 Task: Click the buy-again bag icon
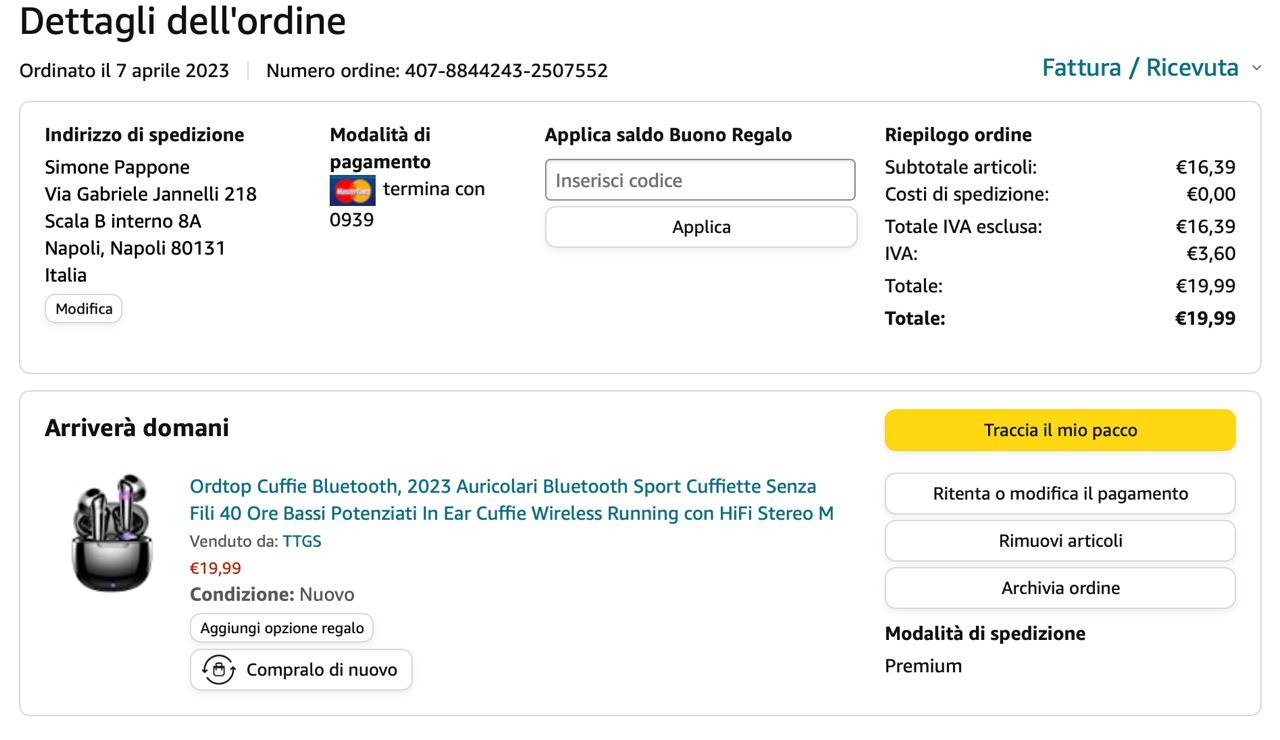click(x=218, y=669)
